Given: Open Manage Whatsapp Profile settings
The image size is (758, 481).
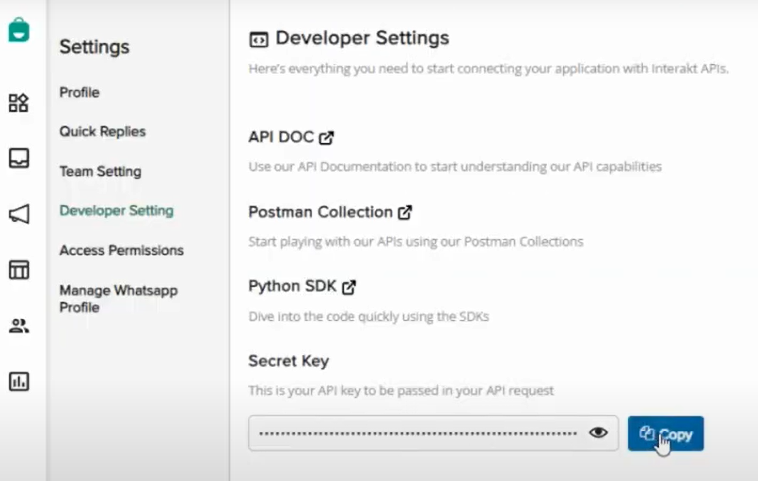Looking at the screenshot, I should pyautogui.click(x=118, y=299).
